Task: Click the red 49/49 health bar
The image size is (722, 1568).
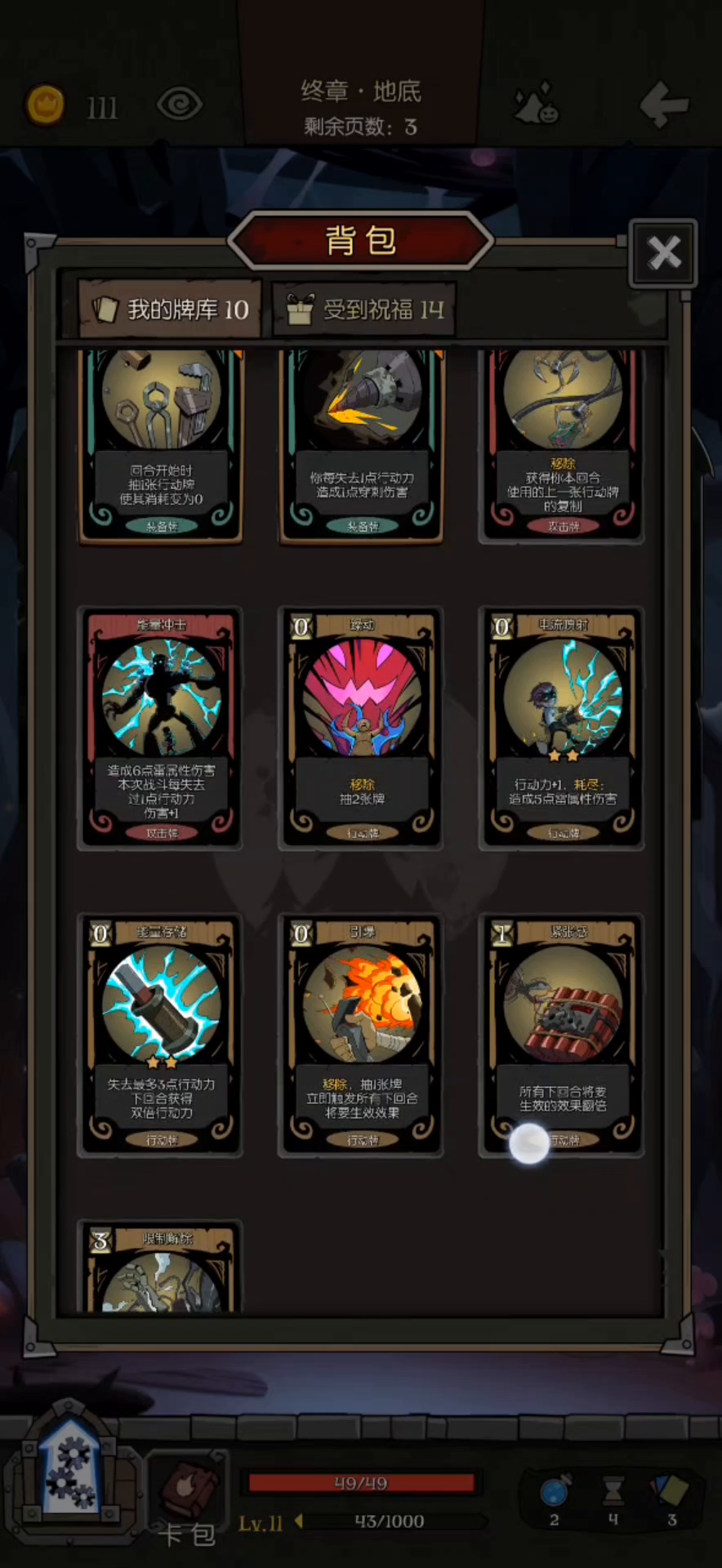Action: pos(361,1483)
